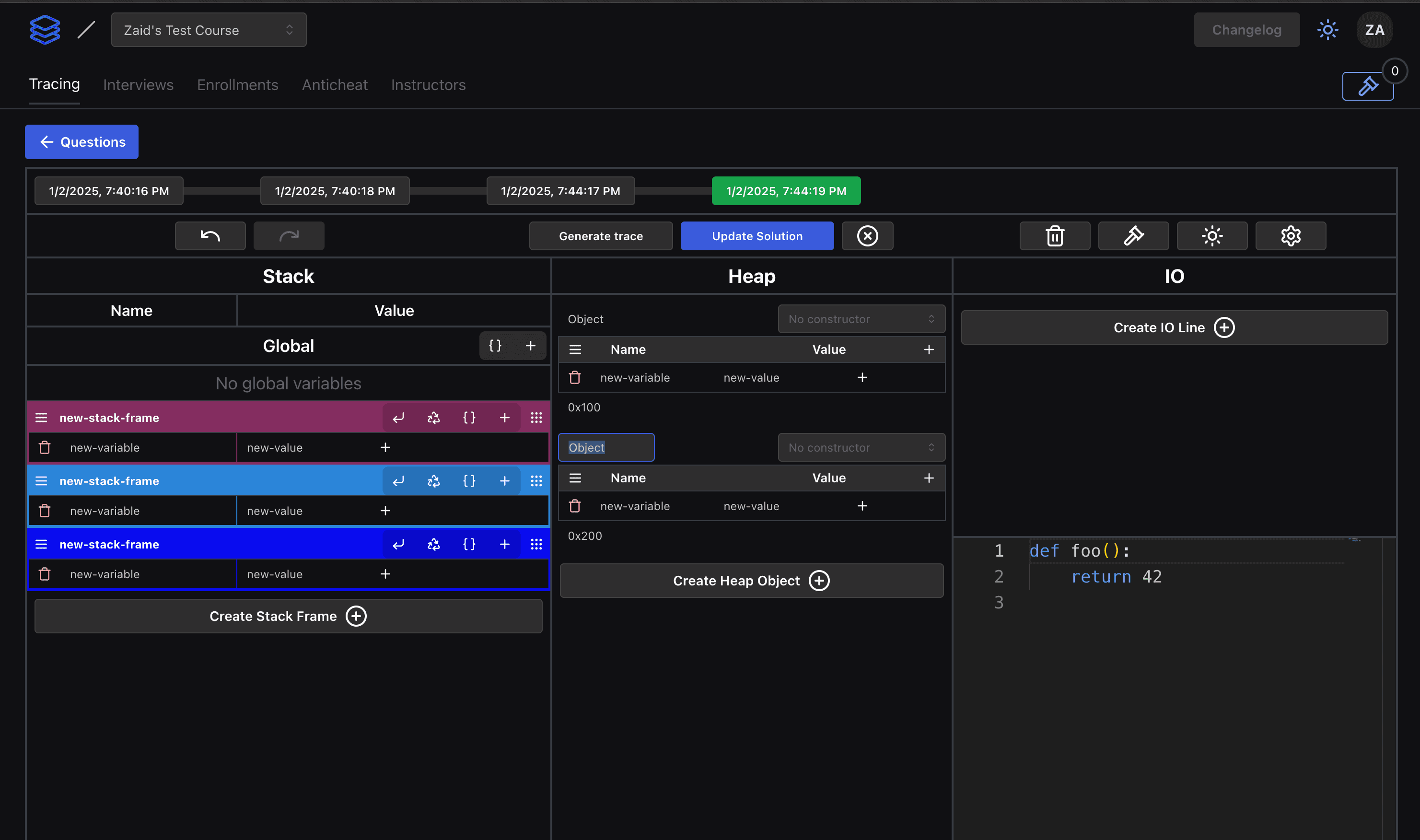Image resolution: width=1420 pixels, height=840 pixels.
Task: Click the return arrow on pink stack frame
Action: click(x=398, y=417)
